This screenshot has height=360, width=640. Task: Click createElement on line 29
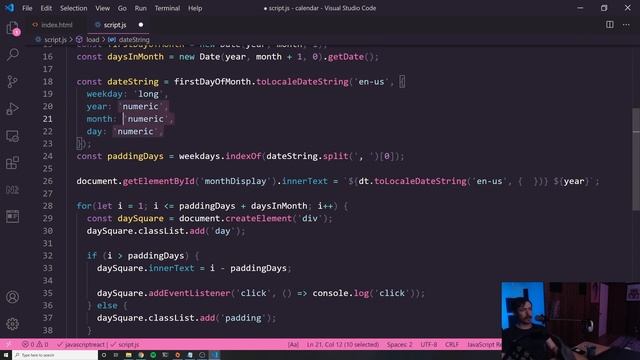258,218
